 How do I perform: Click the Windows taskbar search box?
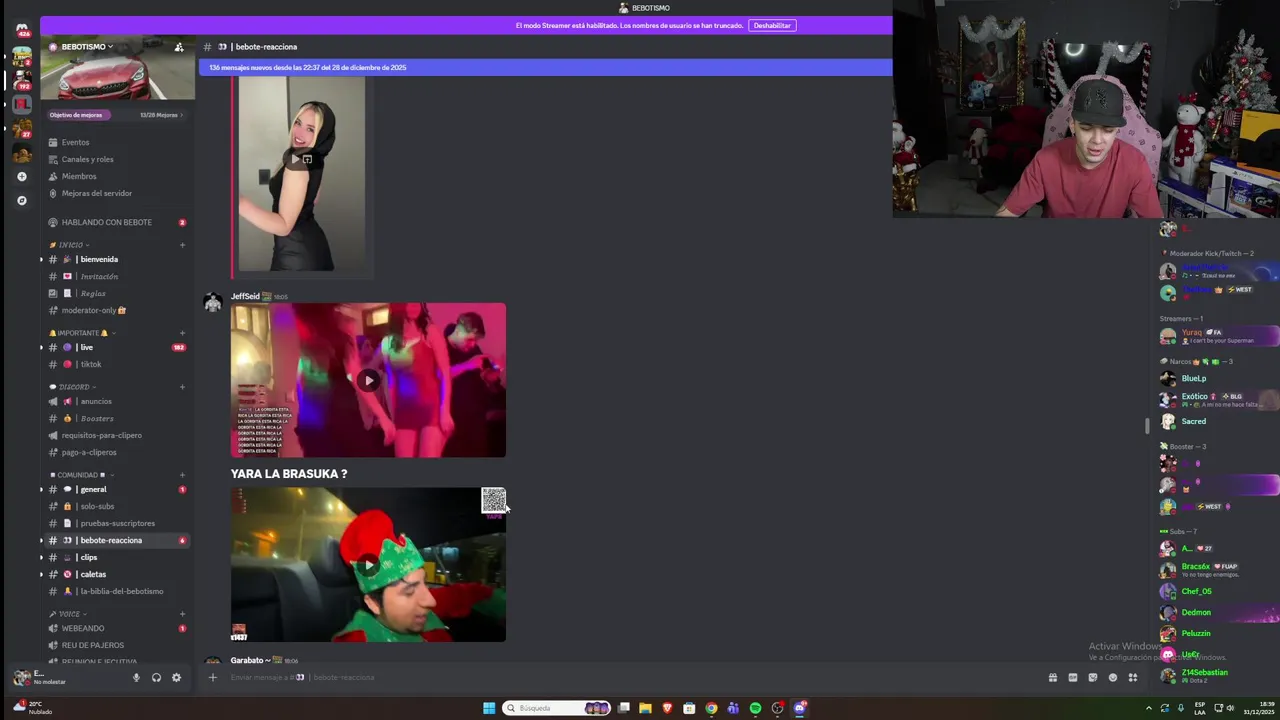pos(557,708)
